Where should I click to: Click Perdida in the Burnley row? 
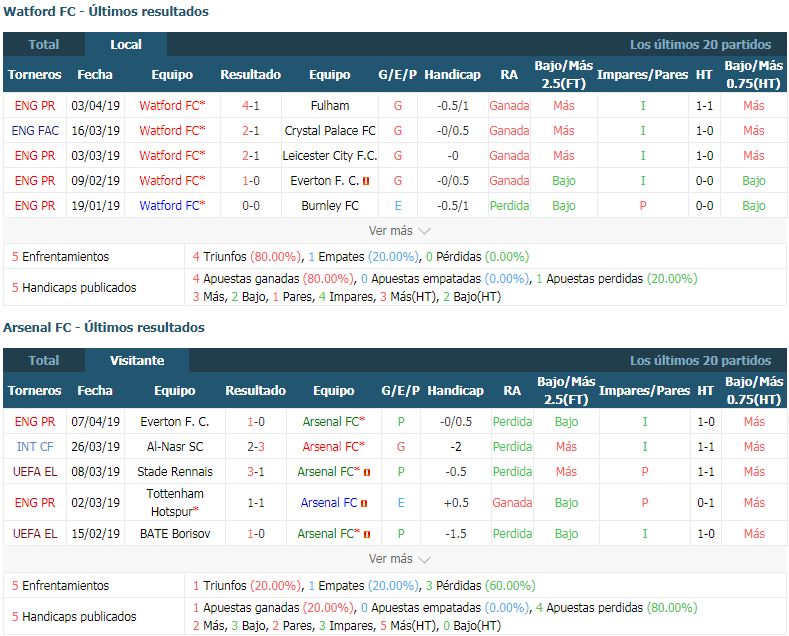coord(509,206)
